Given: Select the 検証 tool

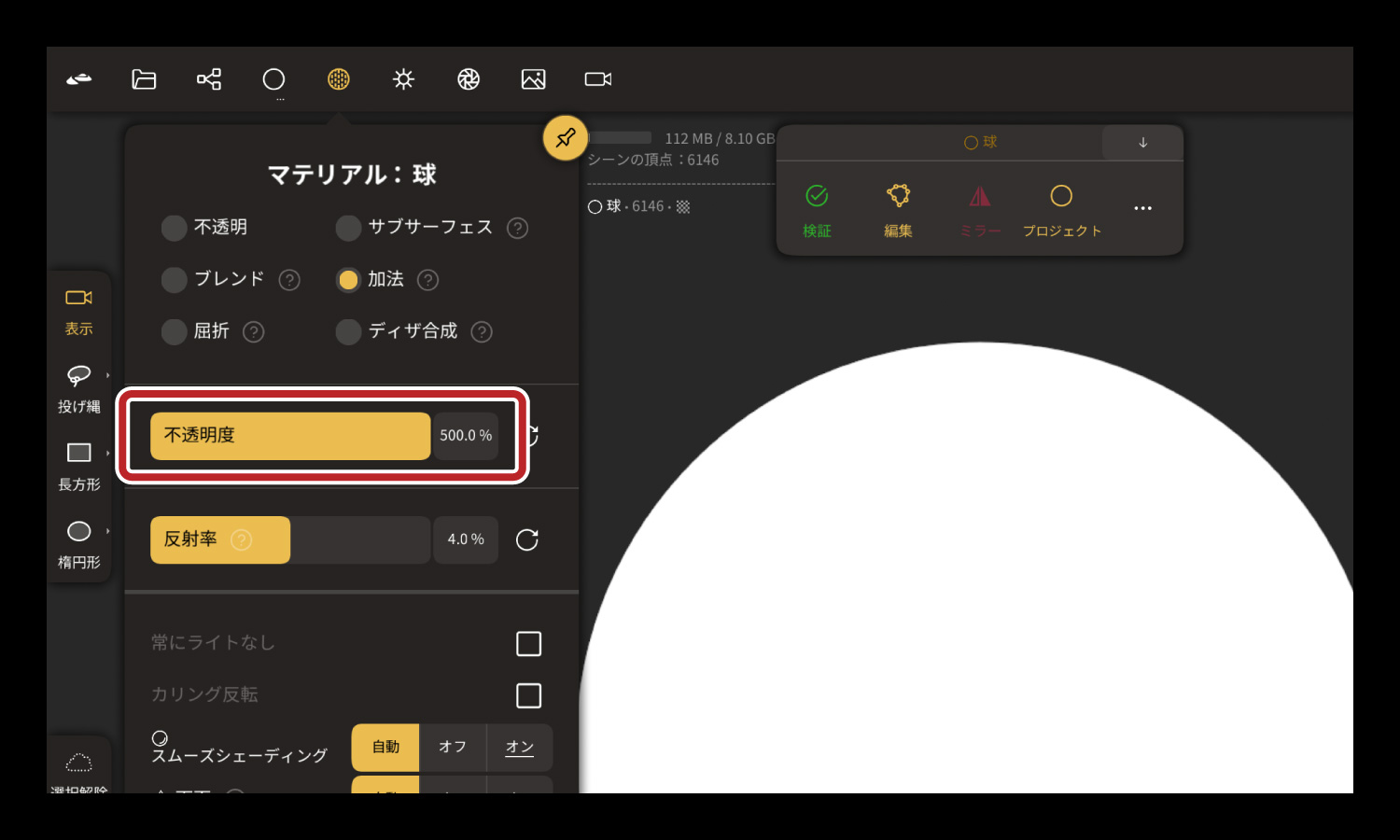Looking at the screenshot, I should click(x=817, y=209).
